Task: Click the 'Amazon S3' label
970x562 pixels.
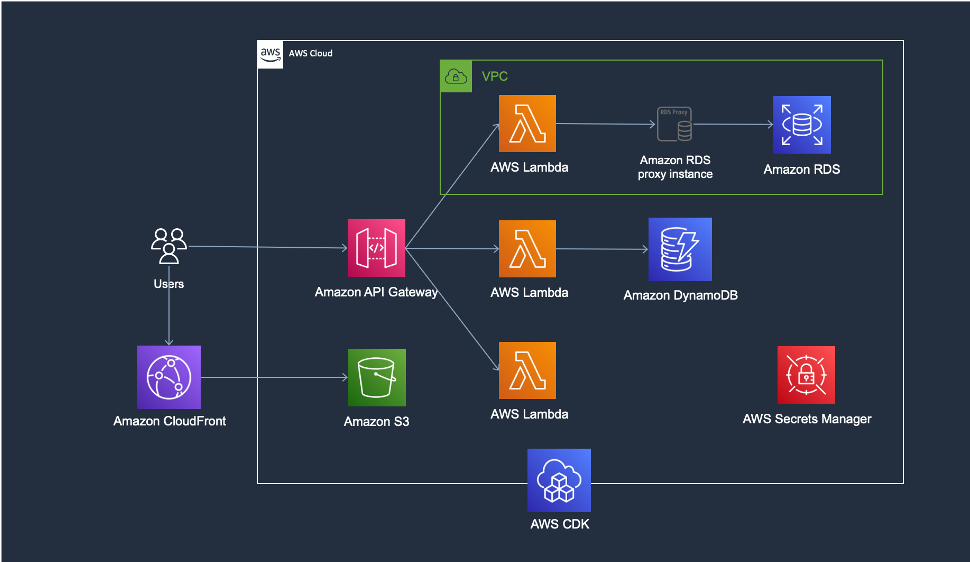Action: coord(376,422)
